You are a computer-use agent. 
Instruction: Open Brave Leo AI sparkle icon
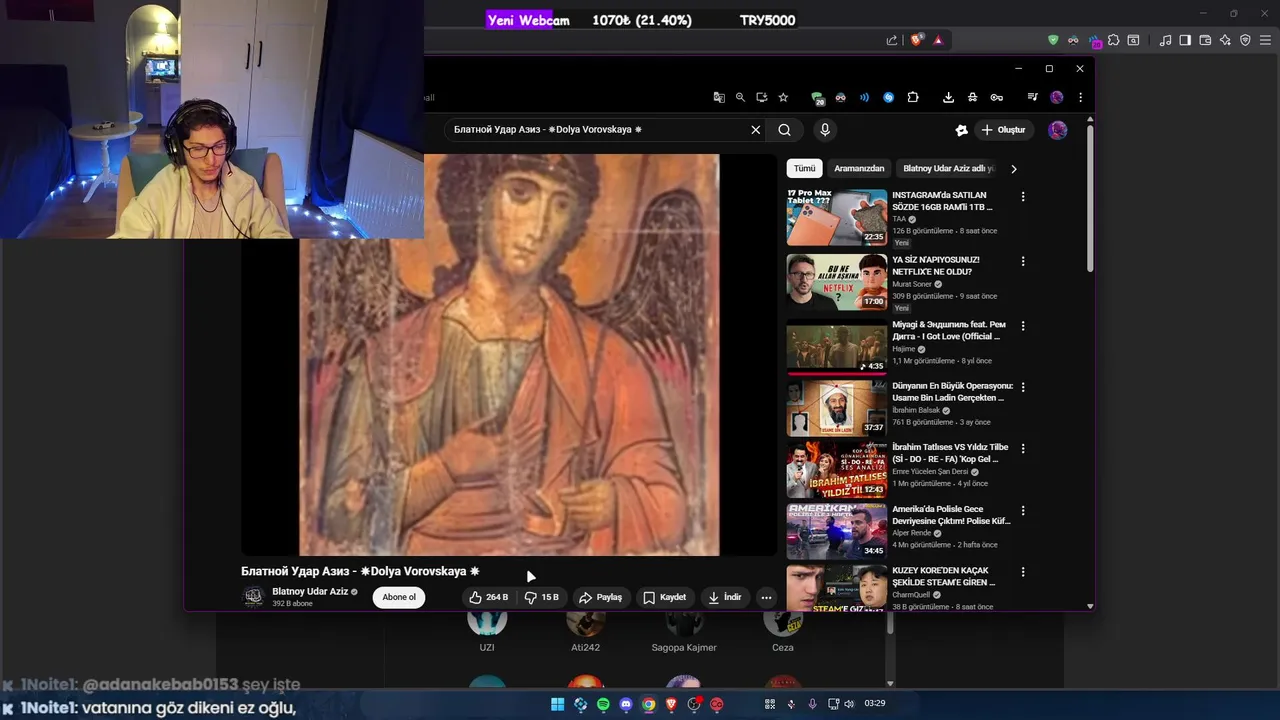1225,40
